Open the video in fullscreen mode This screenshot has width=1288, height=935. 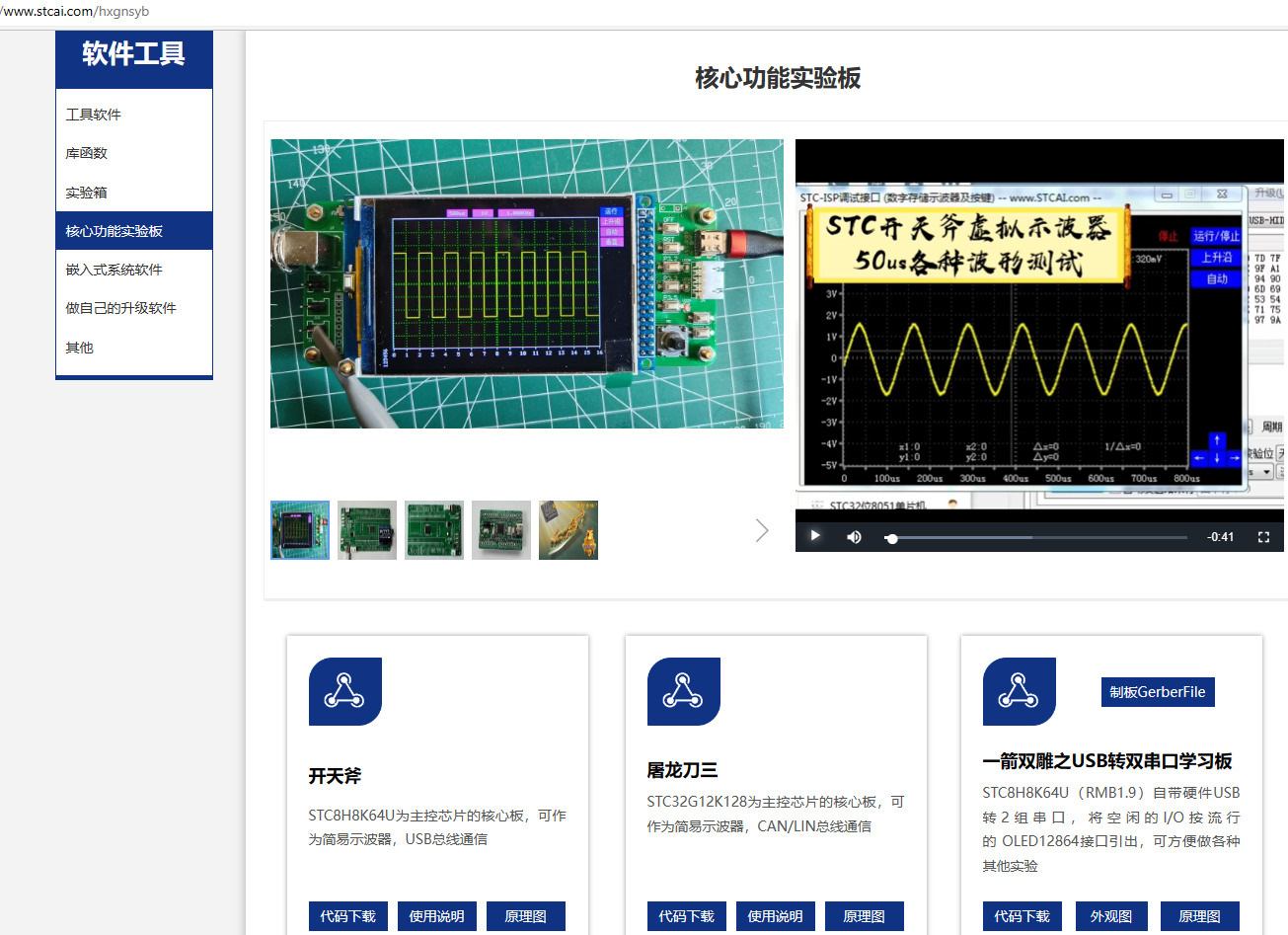(1263, 536)
